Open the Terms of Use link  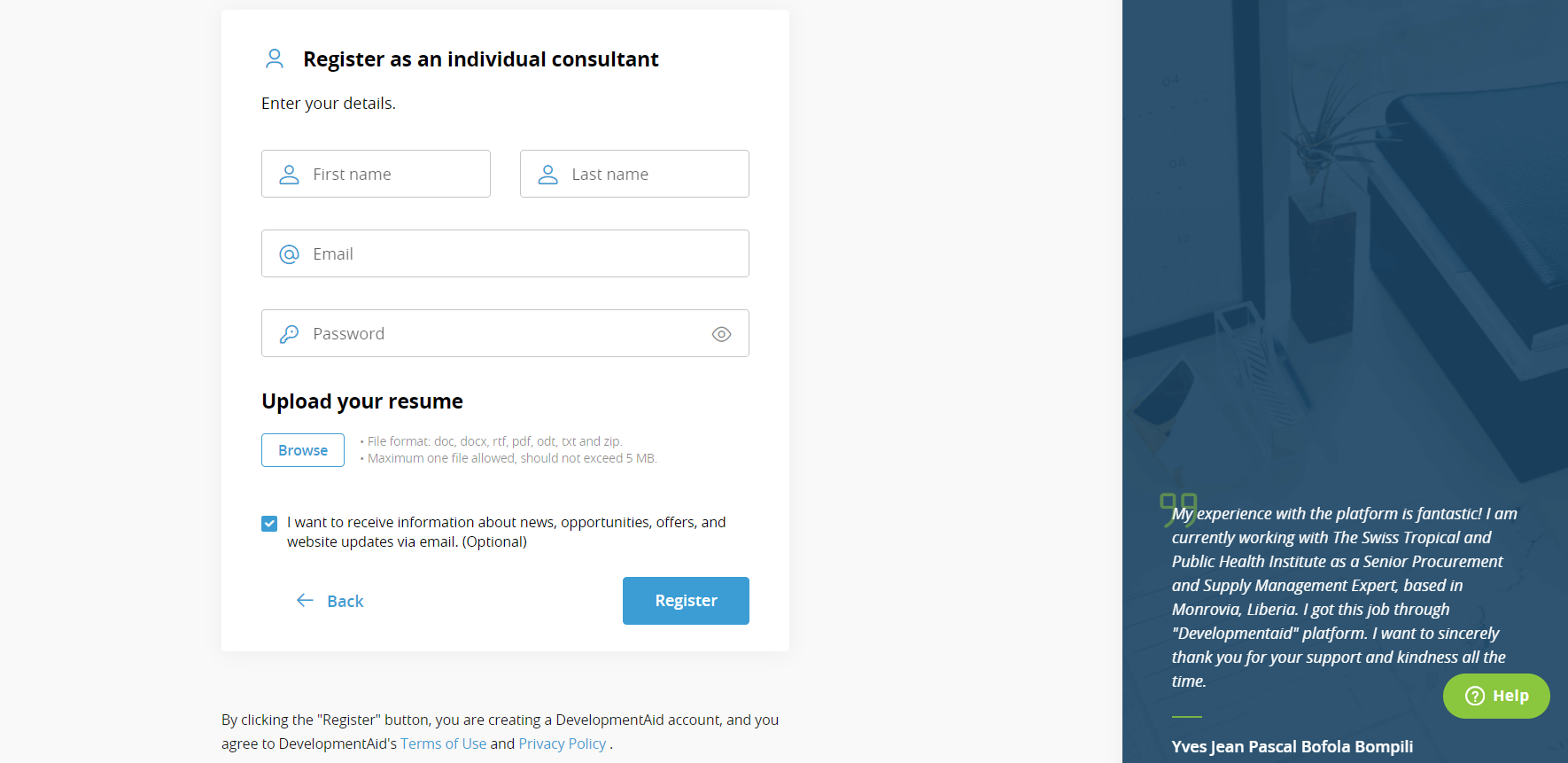pos(443,744)
